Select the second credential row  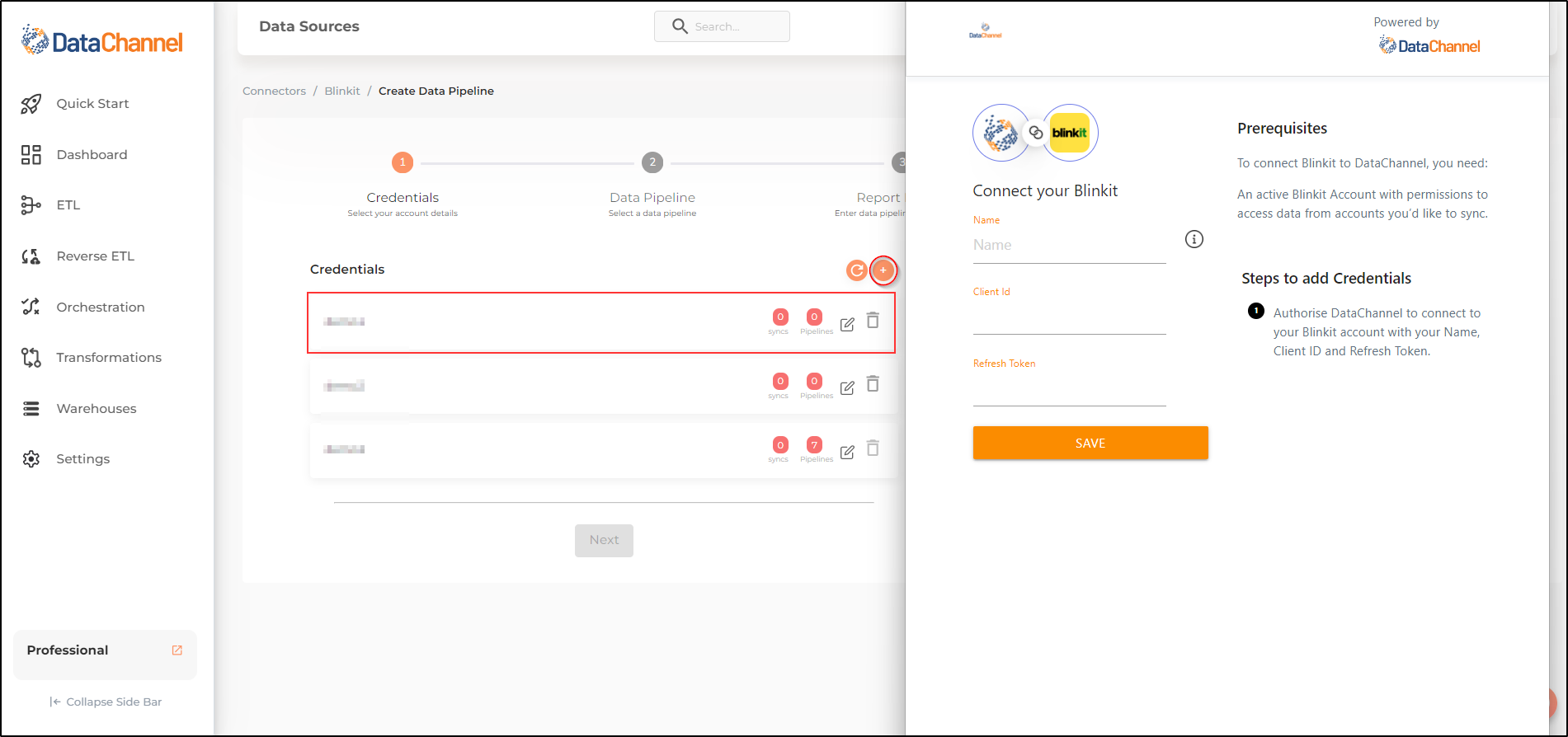[x=601, y=386]
